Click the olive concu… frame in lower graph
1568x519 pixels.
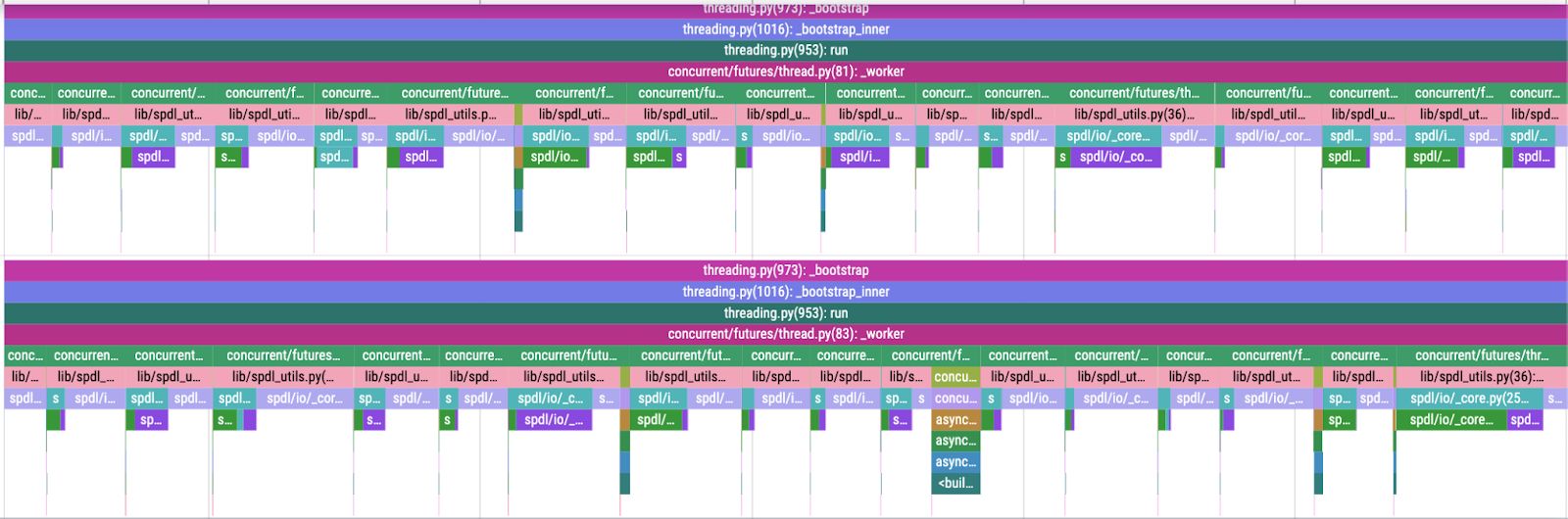tap(955, 377)
